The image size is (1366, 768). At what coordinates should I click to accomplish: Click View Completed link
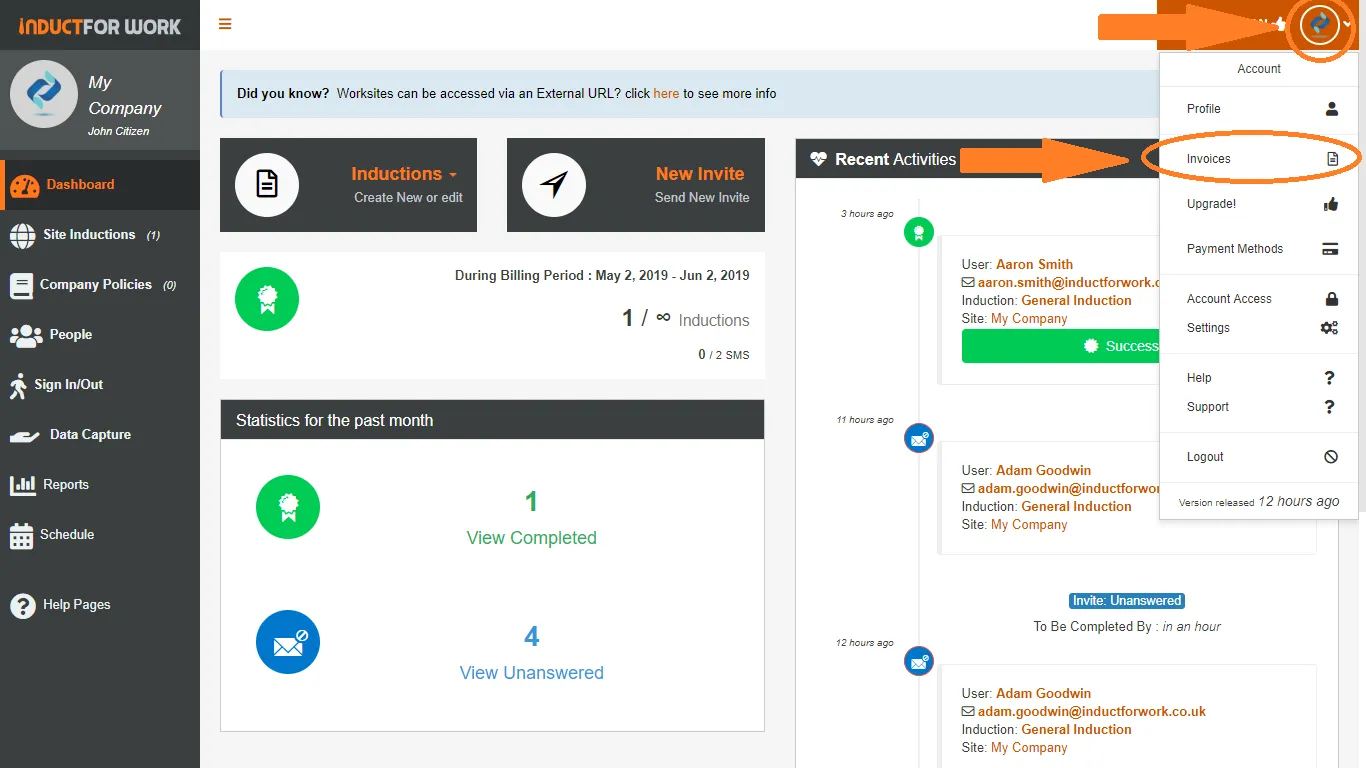(531, 538)
